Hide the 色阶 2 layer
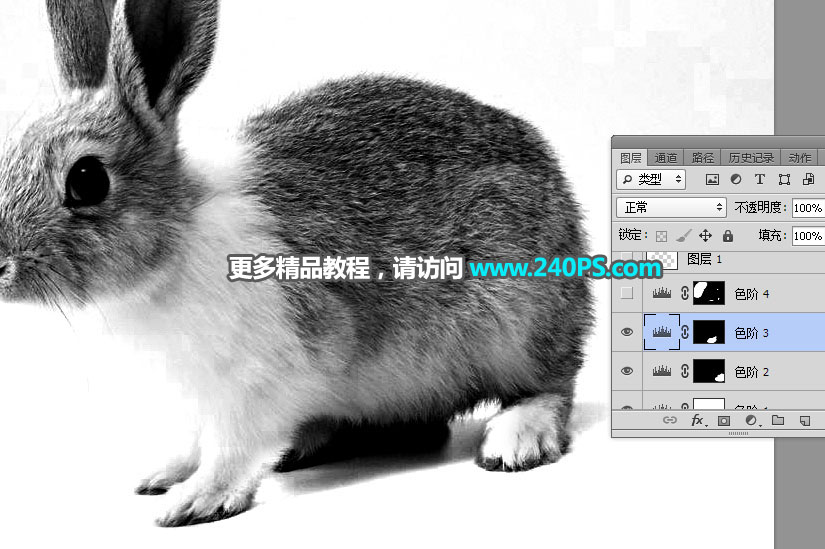Screen dimensions: 825x549 (x=627, y=371)
